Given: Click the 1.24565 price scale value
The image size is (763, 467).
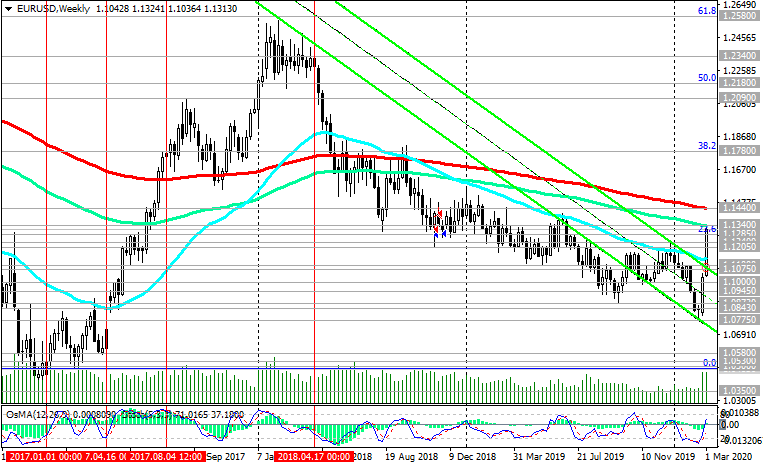Looking at the screenshot, I should point(739,38).
